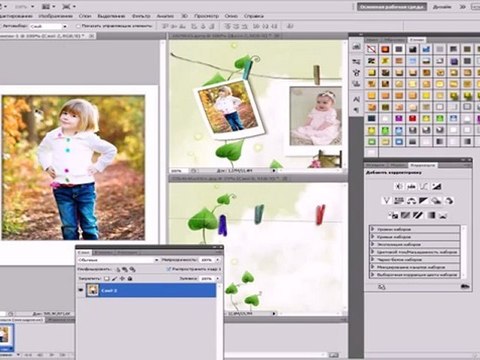Add a Photo Filter adjustment

tap(436, 201)
